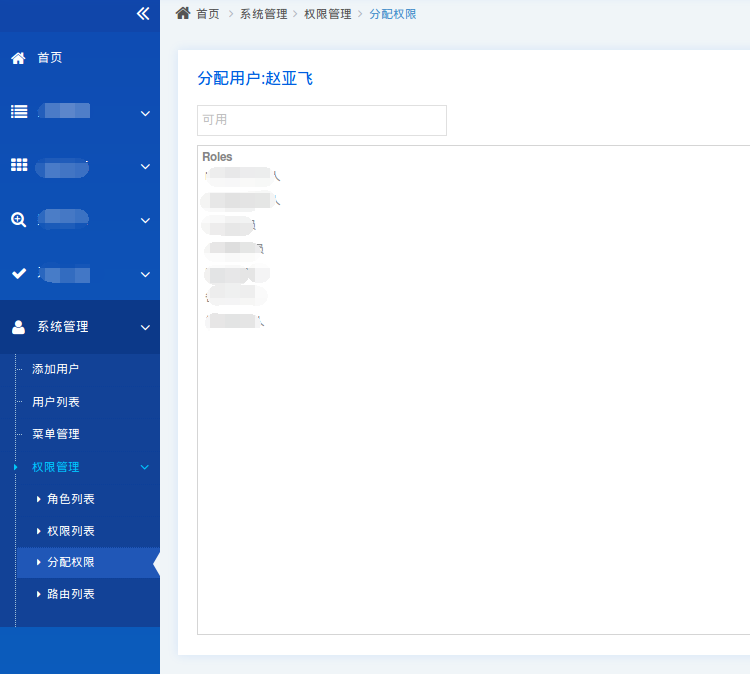Image resolution: width=750 pixels, height=674 pixels.
Task: Expand the list-icon menu chevron
Action: point(145,113)
